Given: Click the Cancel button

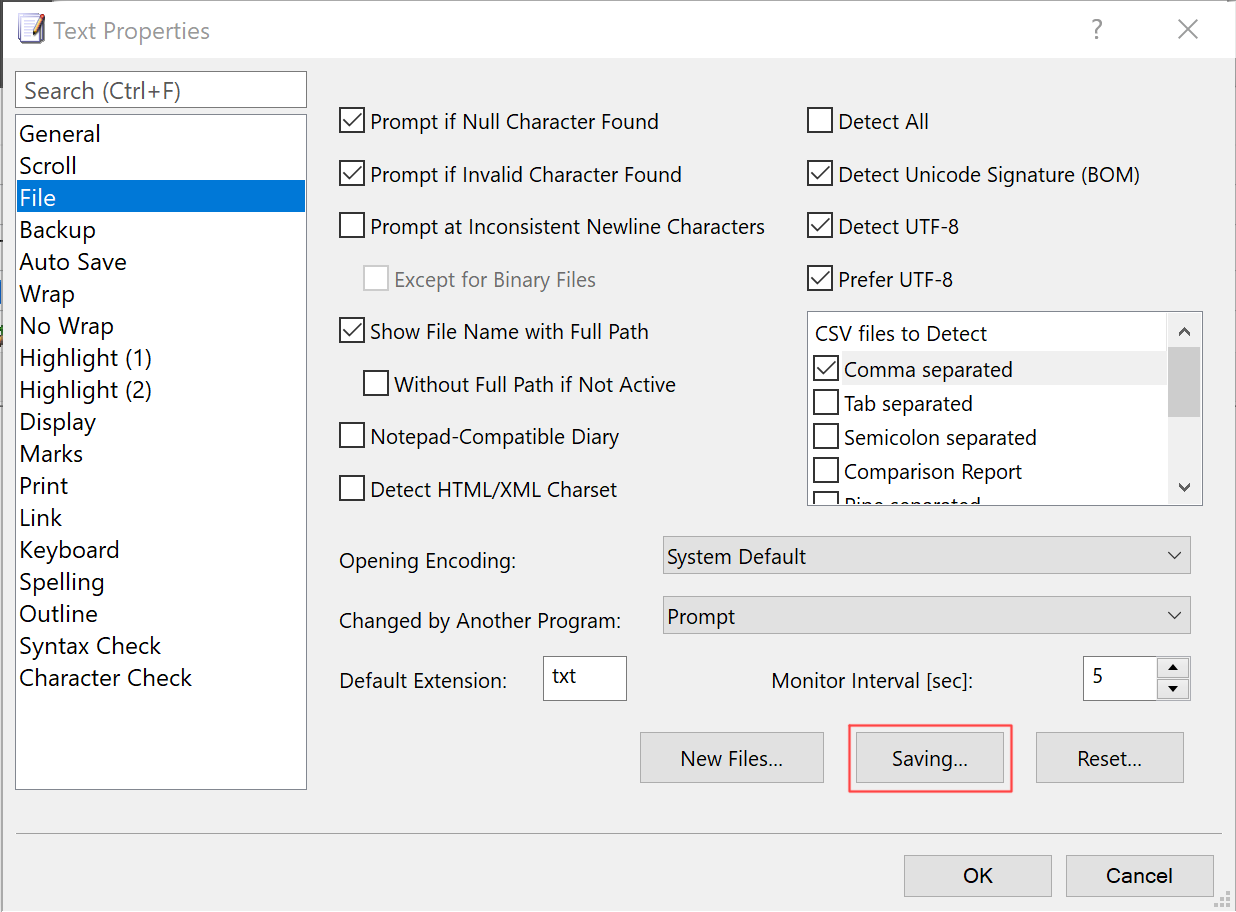Looking at the screenshot, I should click(x=1140, y=876).
